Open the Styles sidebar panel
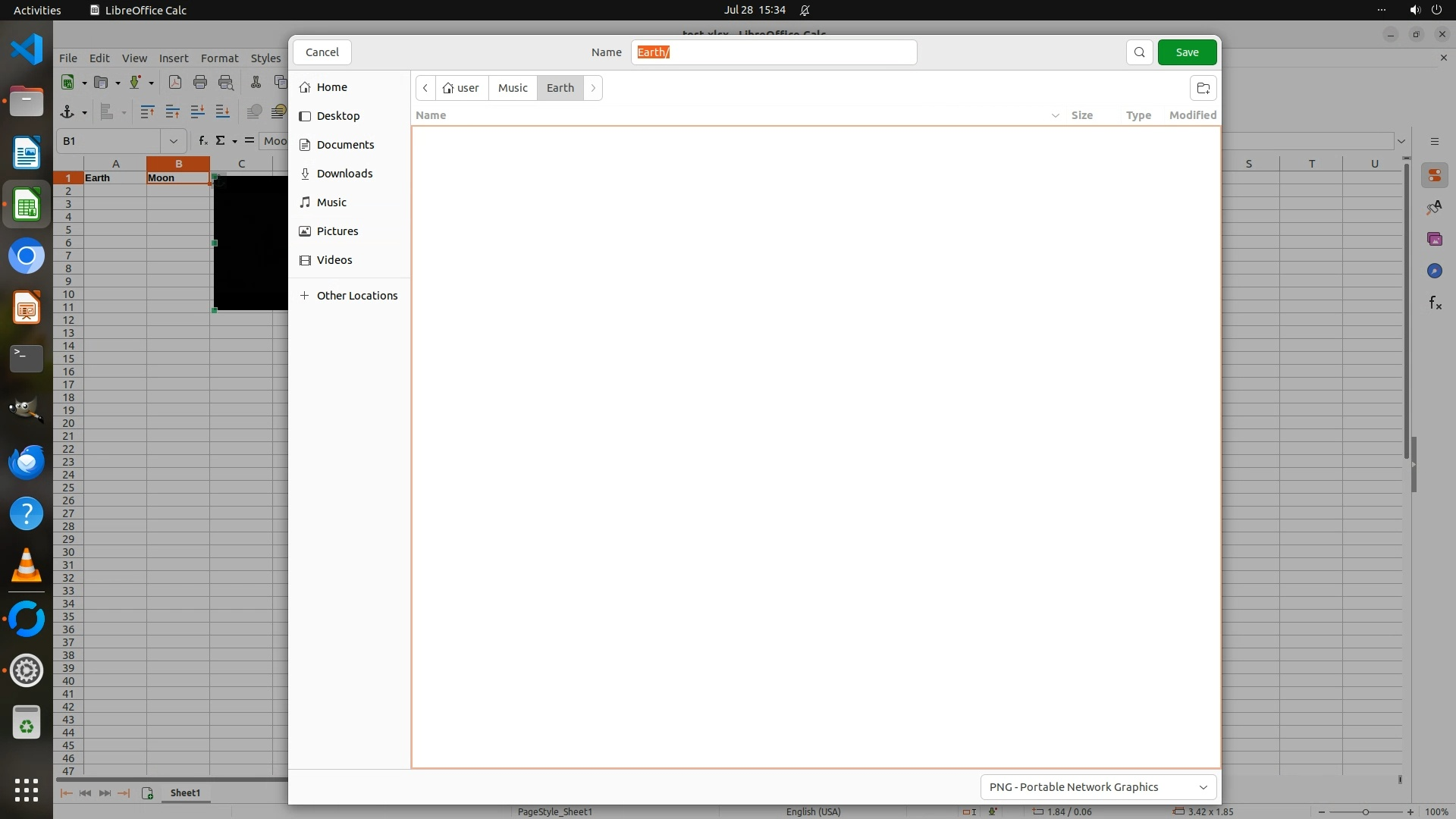Image resolution: width=1456 pixels, height=819 pixels. coord(1434,208)
